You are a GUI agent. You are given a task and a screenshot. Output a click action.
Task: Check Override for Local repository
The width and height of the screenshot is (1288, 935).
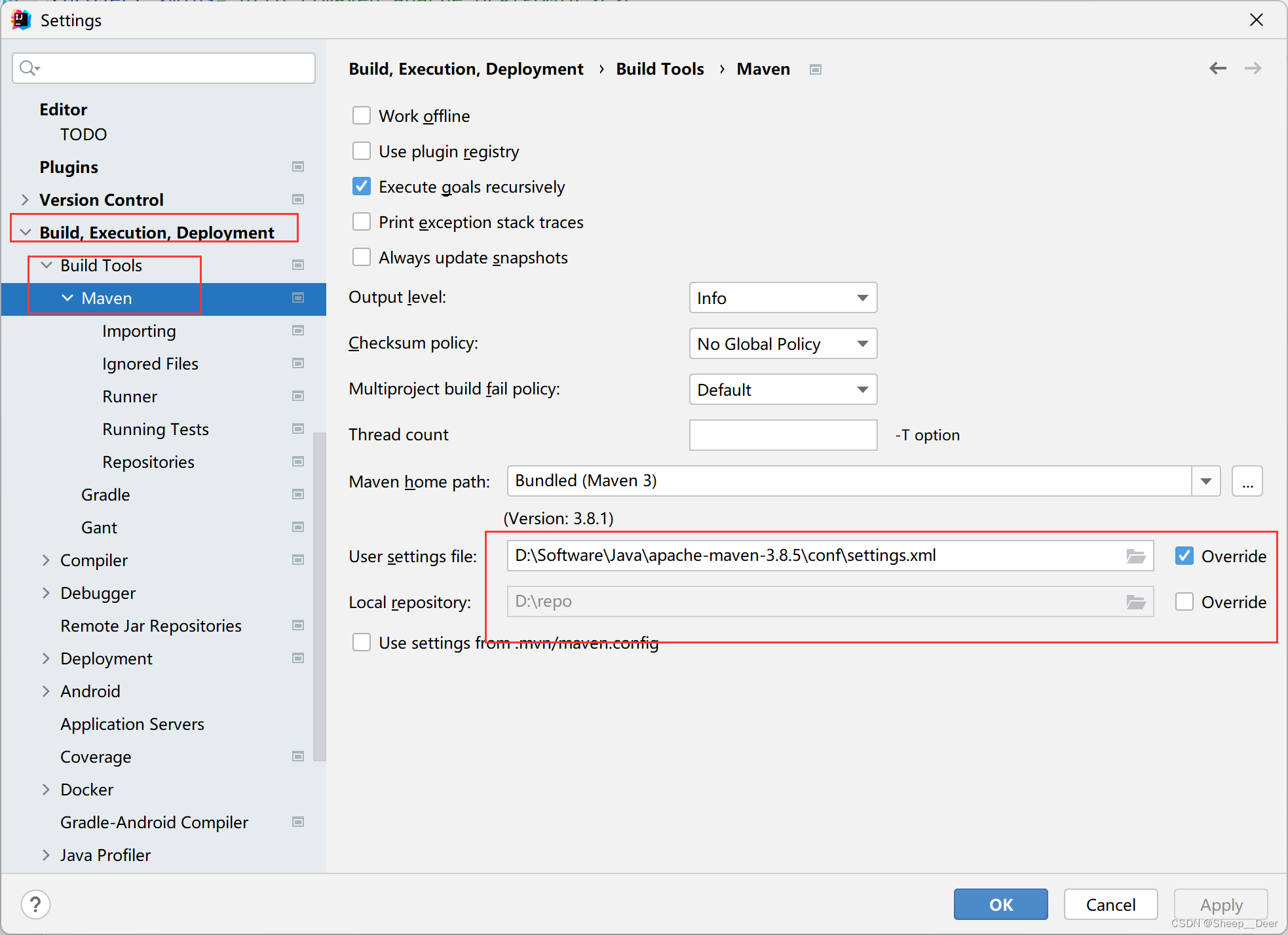click(1184, 602)
